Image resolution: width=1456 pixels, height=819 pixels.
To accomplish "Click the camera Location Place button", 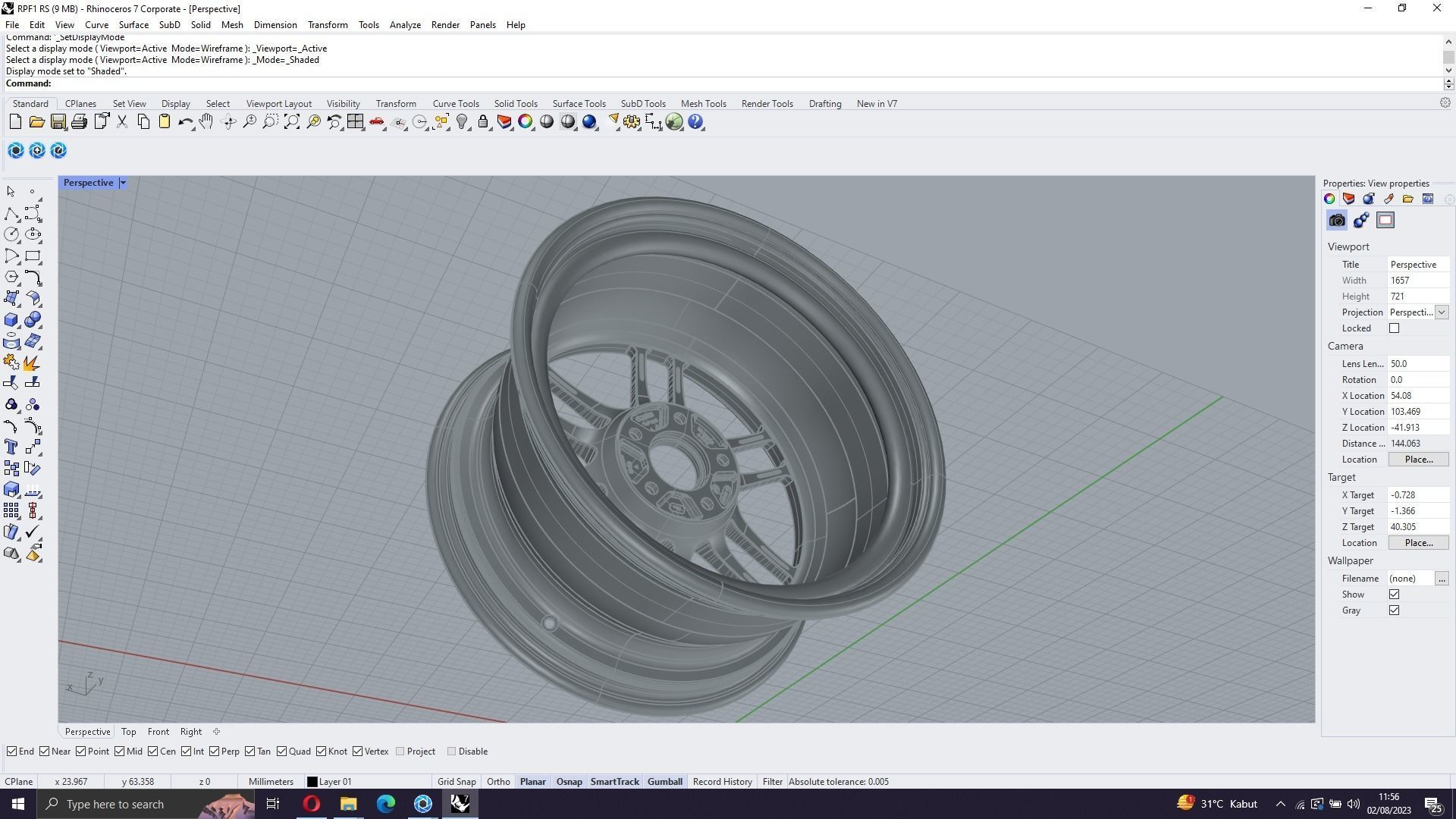I will click(x=1418, y=460).
